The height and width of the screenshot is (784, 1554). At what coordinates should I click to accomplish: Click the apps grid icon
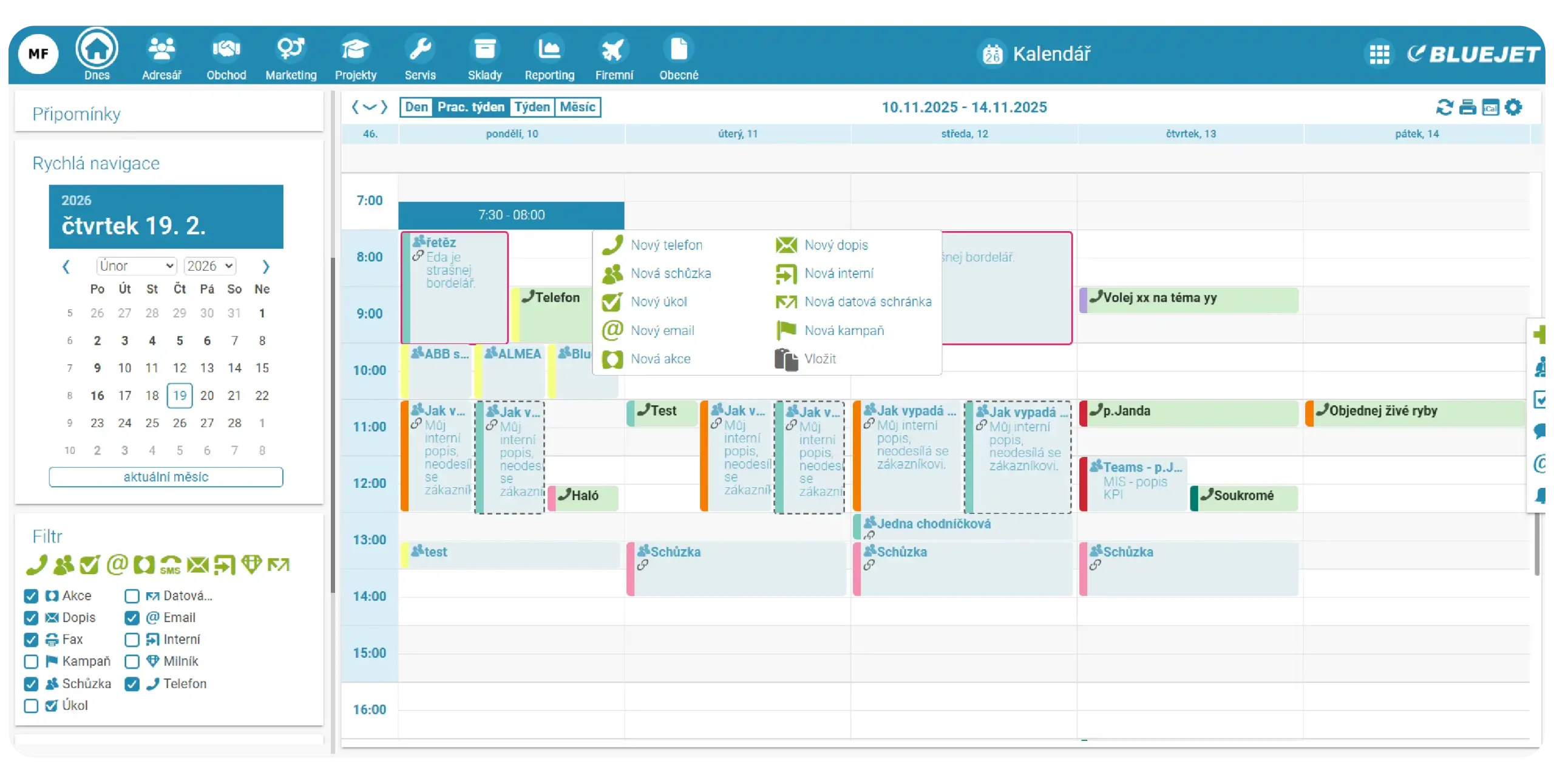(1379, 54)
